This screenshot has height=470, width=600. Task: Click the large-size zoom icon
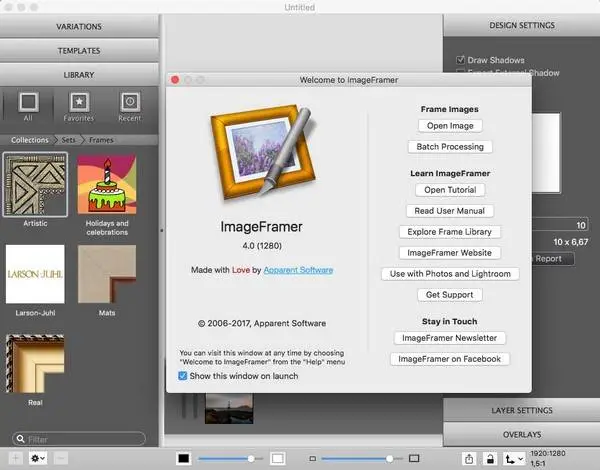point(414,458)
